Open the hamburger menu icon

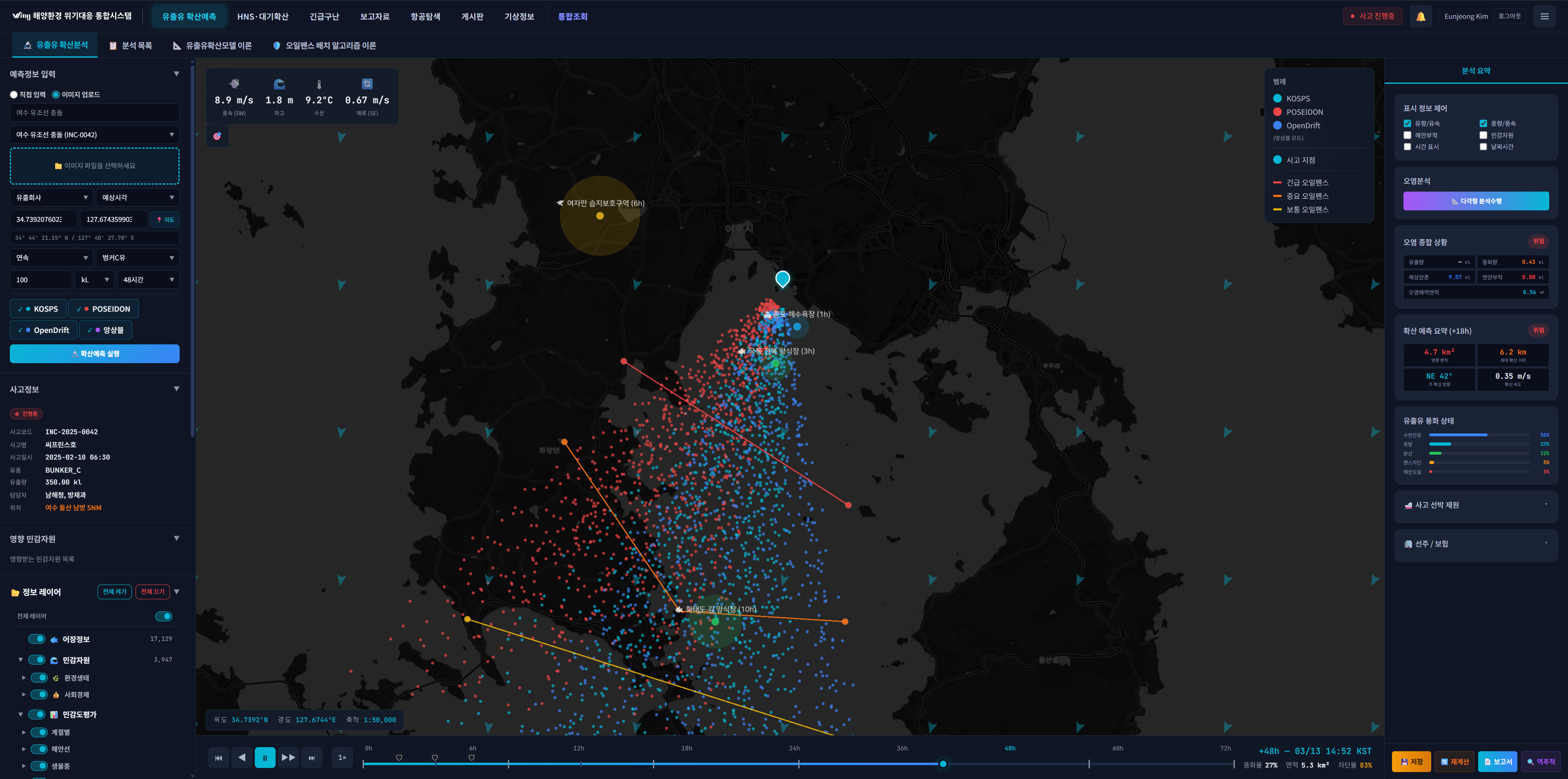tap(1543, 16)
